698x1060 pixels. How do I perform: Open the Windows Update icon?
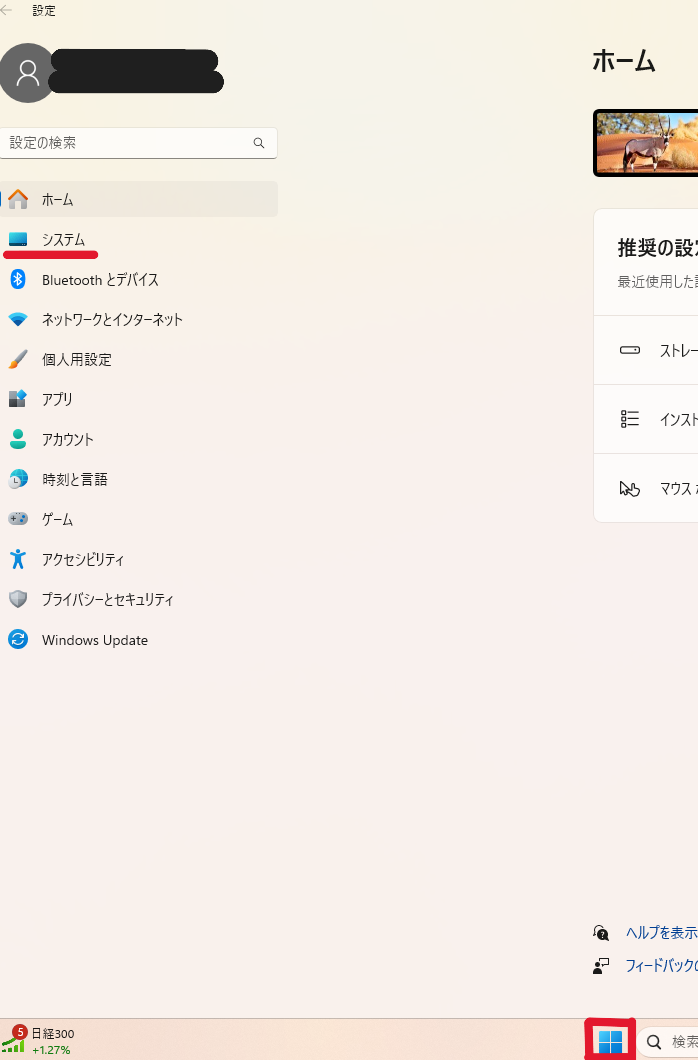click(18, 639)
